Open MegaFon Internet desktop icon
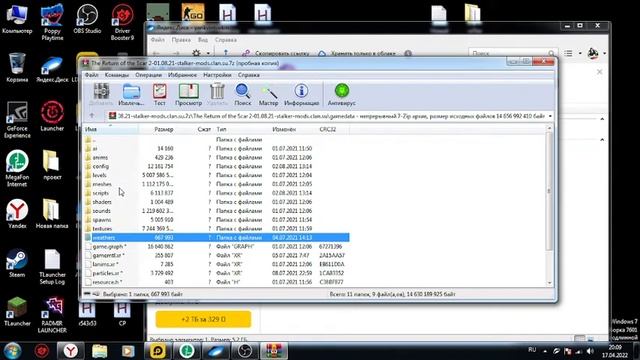Viewport: 640px width, 360px height. tap(17, 169)
